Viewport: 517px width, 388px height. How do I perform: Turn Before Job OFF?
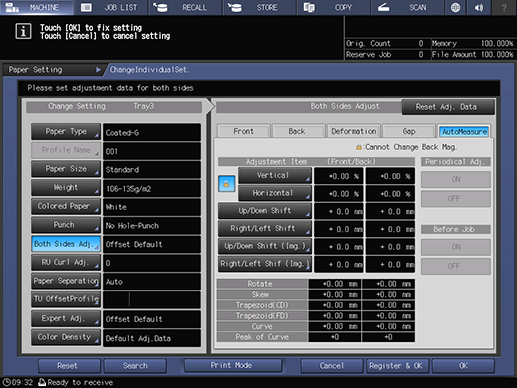coord(456,266)
